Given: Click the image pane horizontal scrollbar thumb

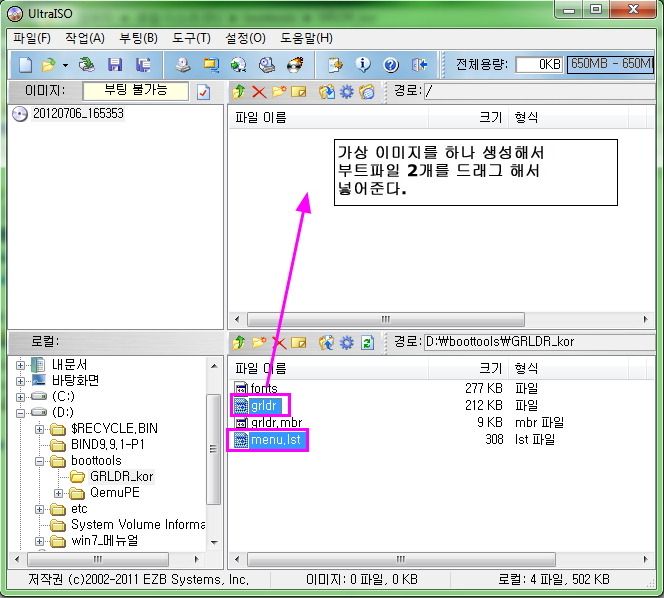Looking at the screenshot, I should coord(385,319).
